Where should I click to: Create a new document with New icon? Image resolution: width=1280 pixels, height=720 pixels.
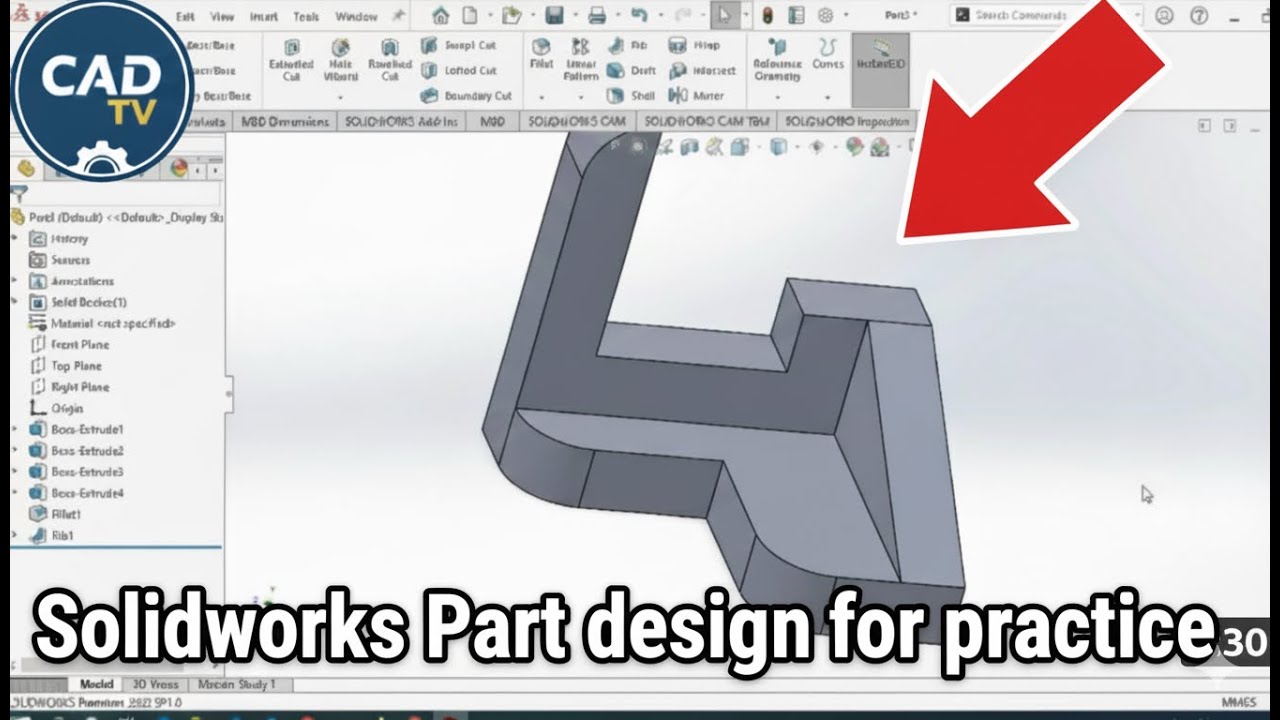pos(469,15)
